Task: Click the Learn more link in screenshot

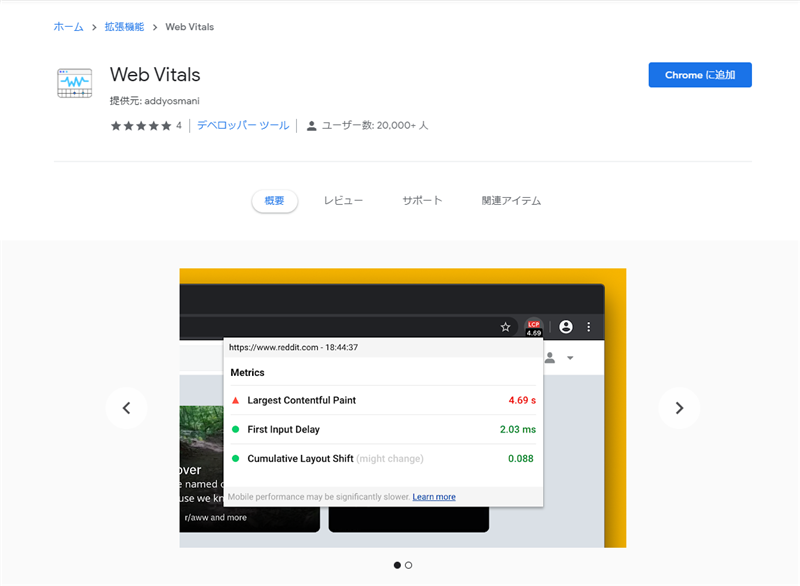Action: click(x=434, y=497)
